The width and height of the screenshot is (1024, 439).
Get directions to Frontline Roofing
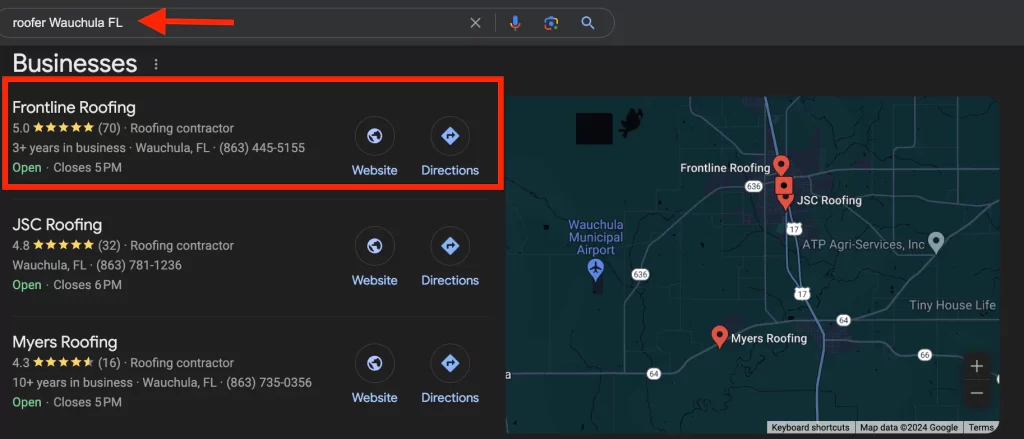(450, 136)
